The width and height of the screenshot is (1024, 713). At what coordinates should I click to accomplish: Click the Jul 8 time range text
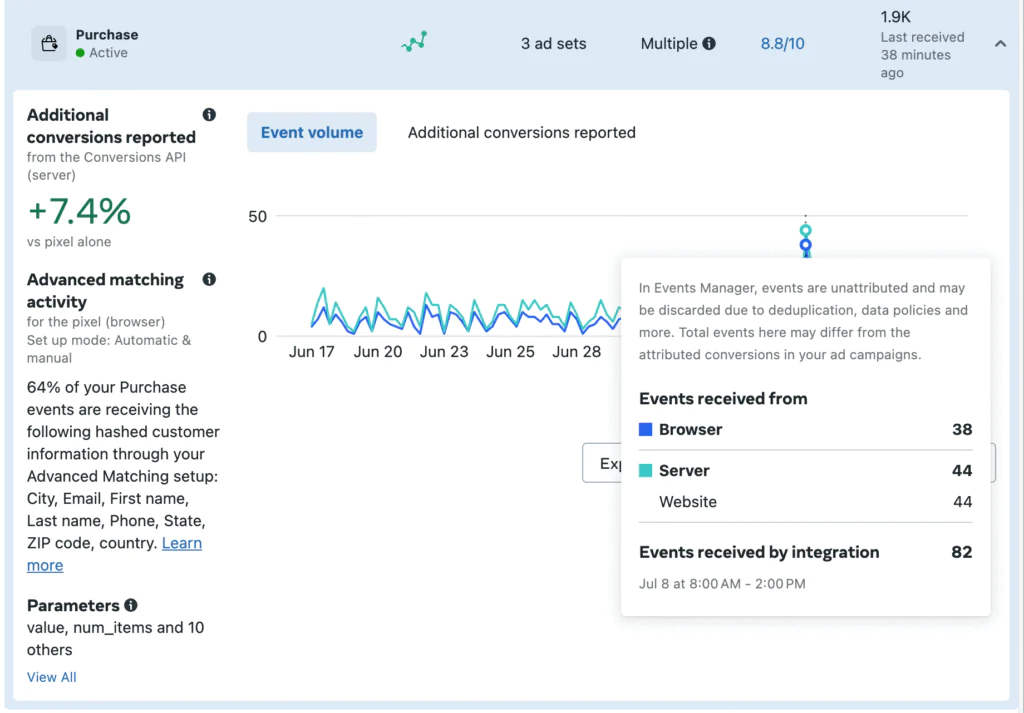click(x=722, y=584)
